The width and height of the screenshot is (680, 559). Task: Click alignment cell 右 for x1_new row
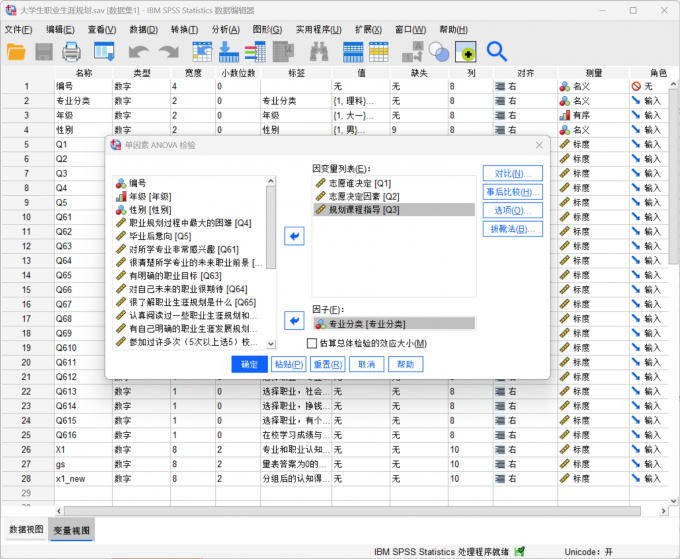(525, 479)
